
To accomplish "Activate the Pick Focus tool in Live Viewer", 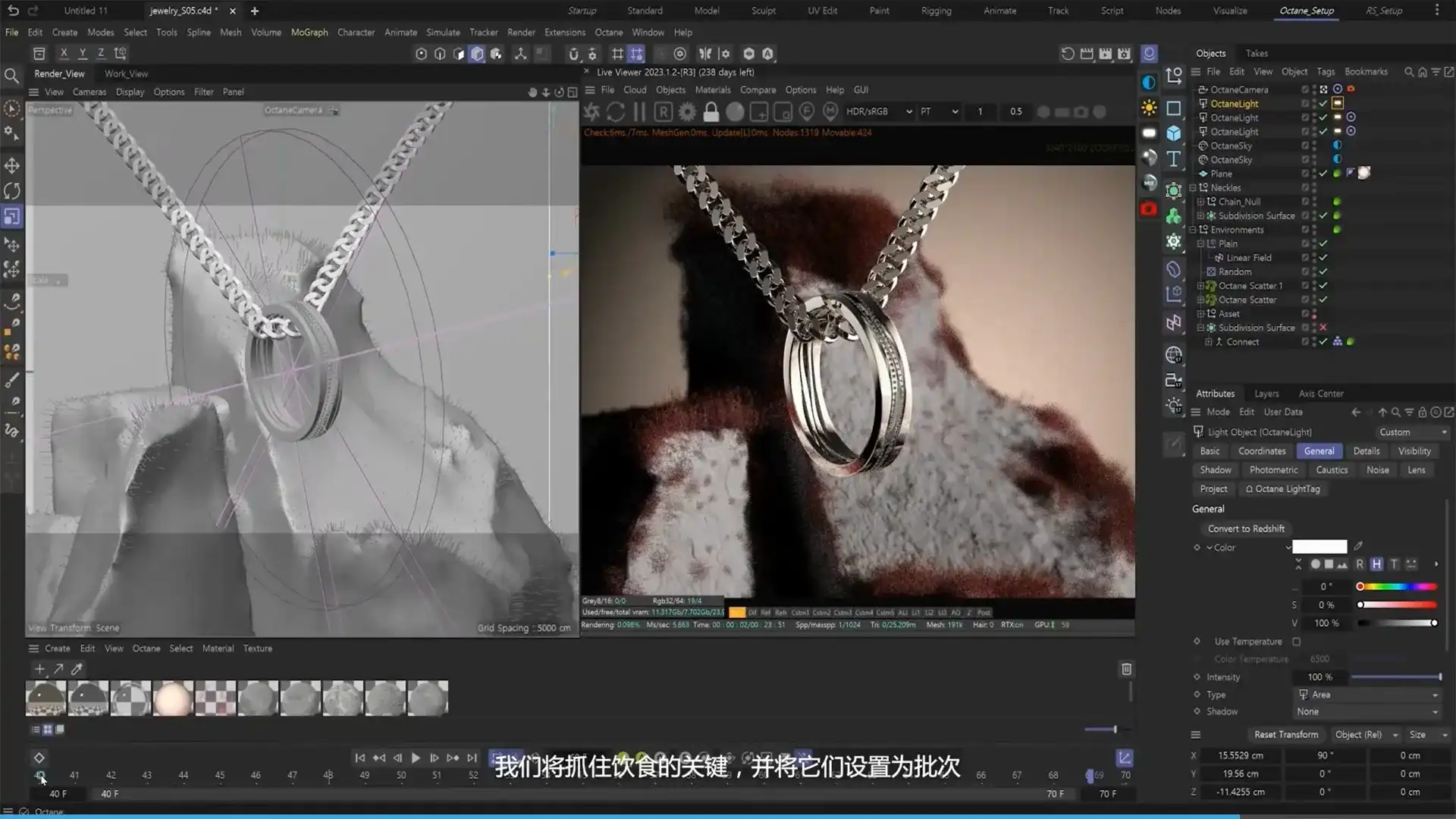I will coord(807,111).
